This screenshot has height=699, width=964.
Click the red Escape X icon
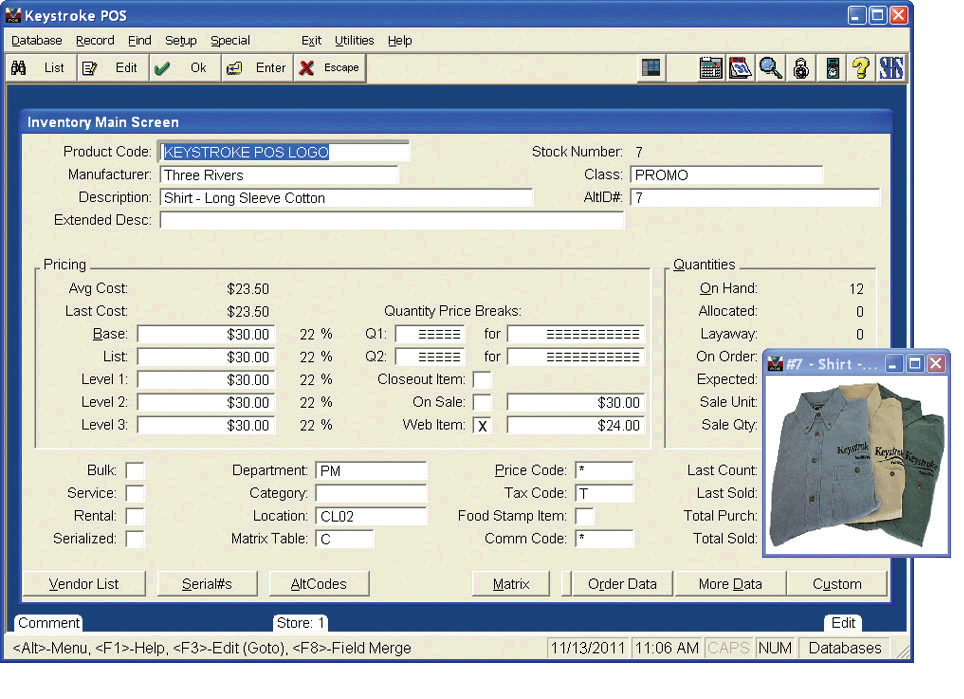(x=307, y=68)
